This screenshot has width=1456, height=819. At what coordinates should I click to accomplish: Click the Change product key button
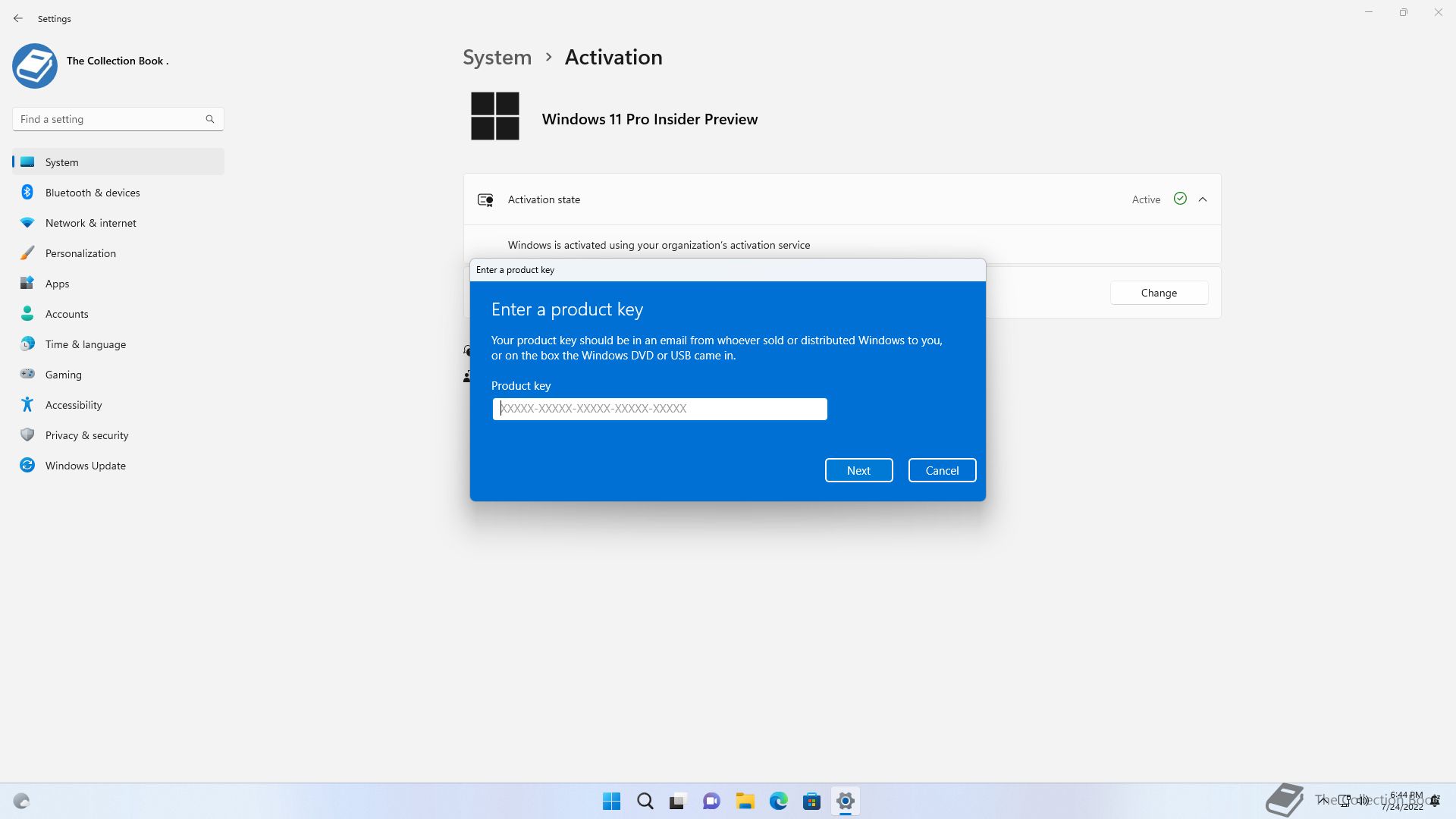(x=1159, y=293)
